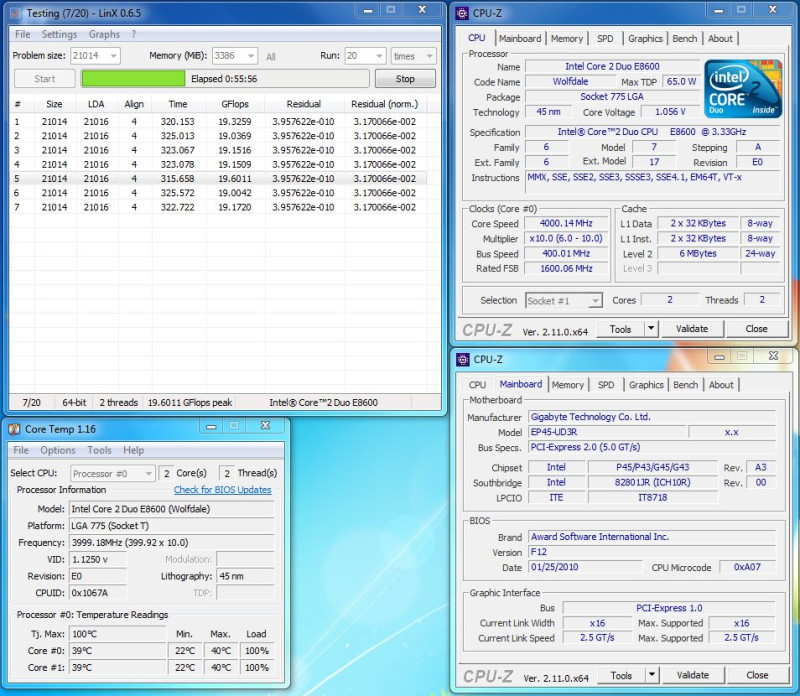The height and width of the screenshot is (696, 800).
Task: Click the 19.6011 GFlops peak status entry
Action: pyautogui.click(x=190, y=403)
